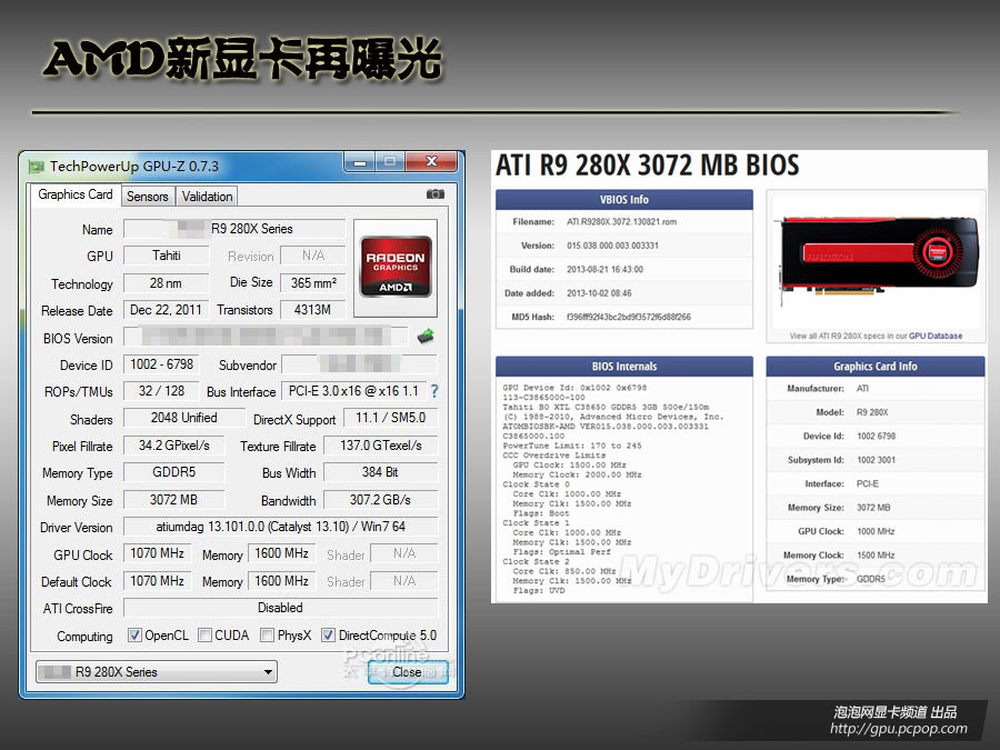The image size is (1000, 750).
Task: Click the Texture Fillrate value 137.0 GTexel/s
Action: pyautogui.click(x=381, y=445)
